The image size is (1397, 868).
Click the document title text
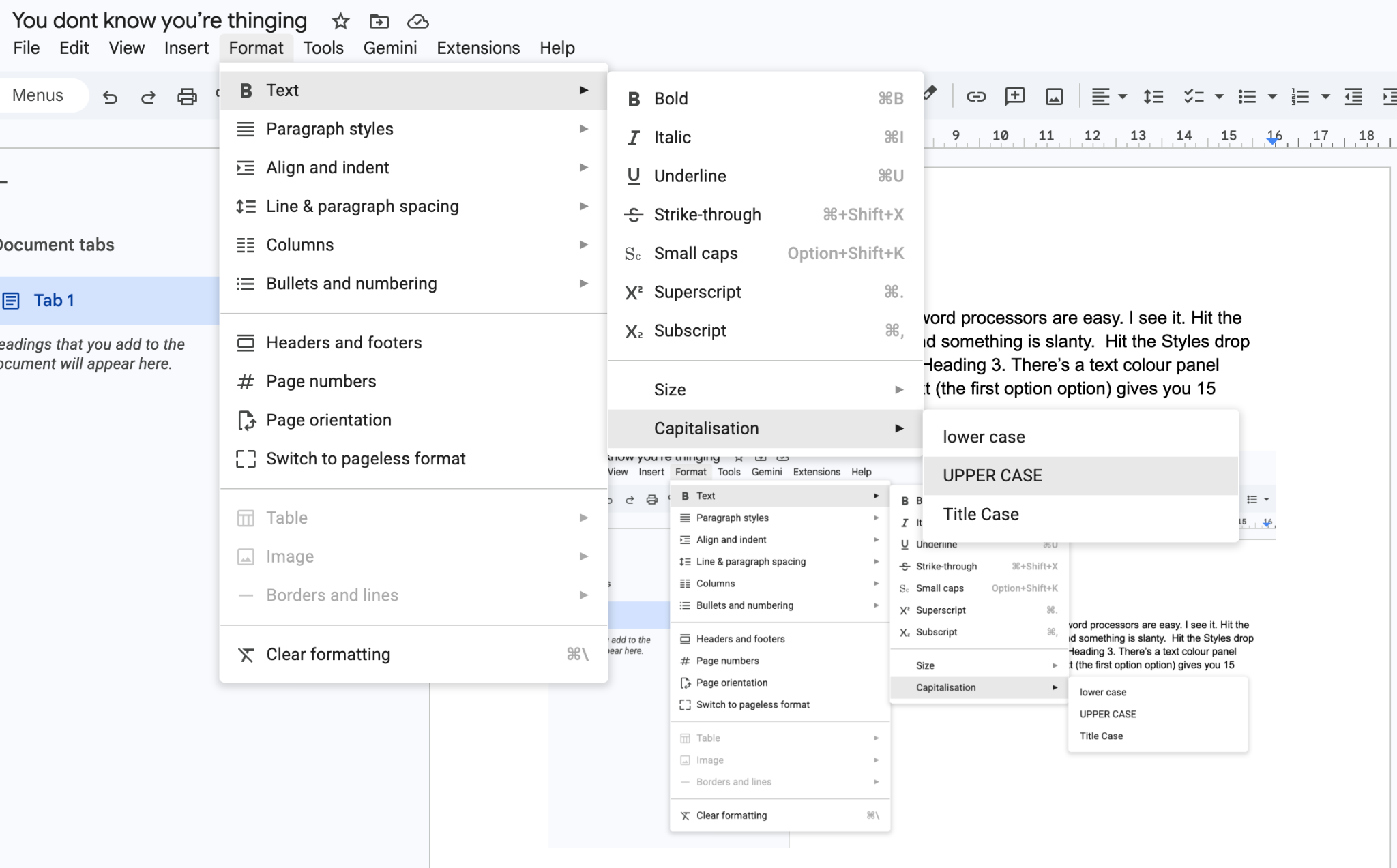point(160,20)
